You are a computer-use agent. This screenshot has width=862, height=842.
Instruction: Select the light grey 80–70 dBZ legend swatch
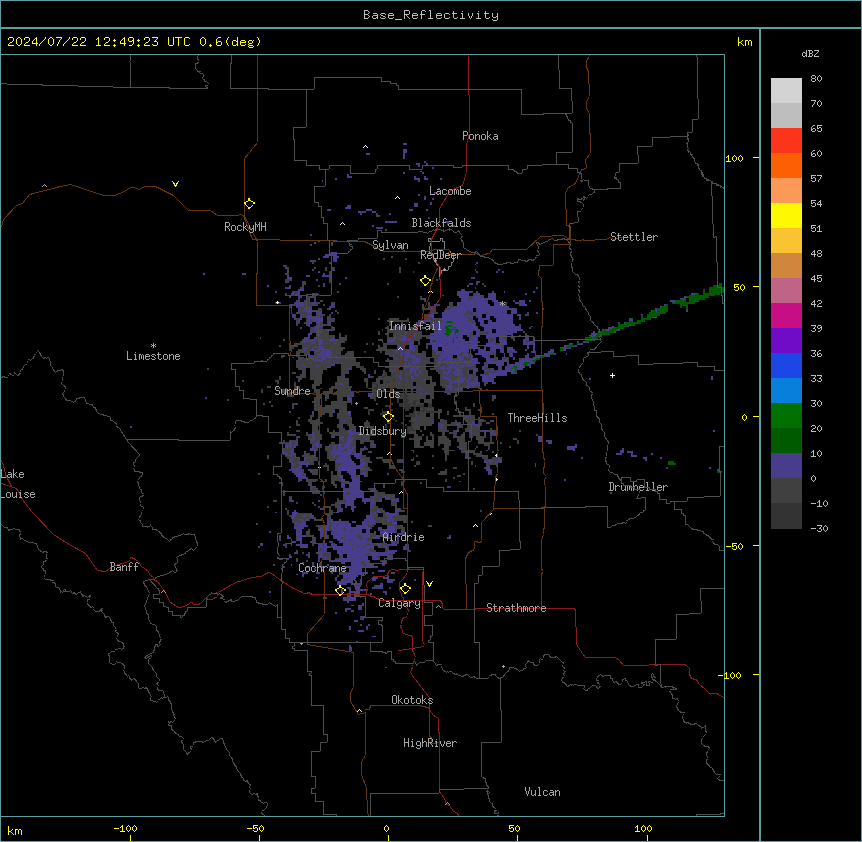(786, 91)
